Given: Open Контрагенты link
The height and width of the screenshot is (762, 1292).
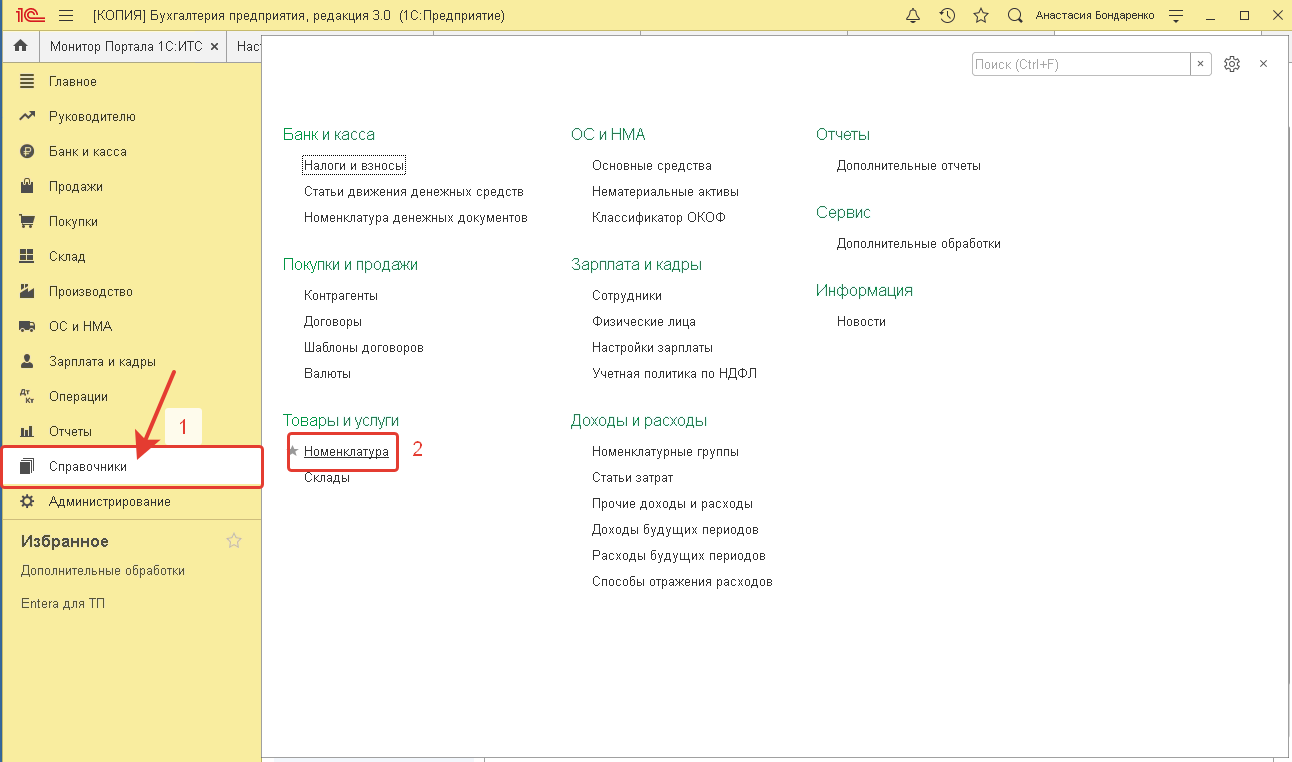Looking at the screenshot, I should tap(341, 296).
